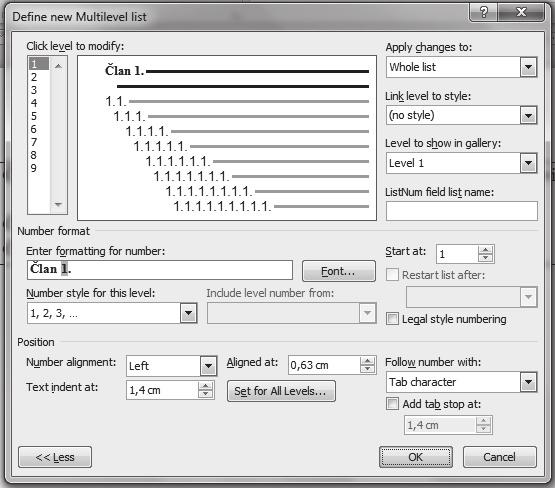Decrease the Start at value

click(x=485, y=258)
